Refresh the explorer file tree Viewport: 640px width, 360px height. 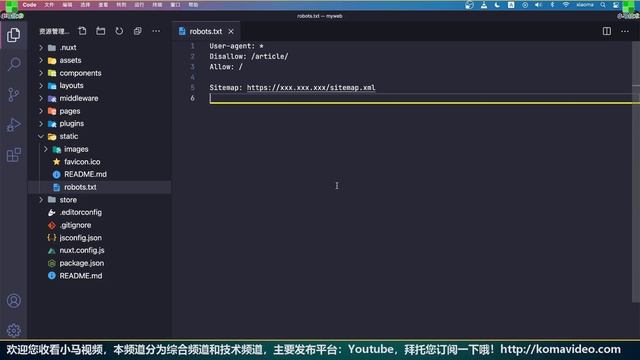[x=119, y=31]
